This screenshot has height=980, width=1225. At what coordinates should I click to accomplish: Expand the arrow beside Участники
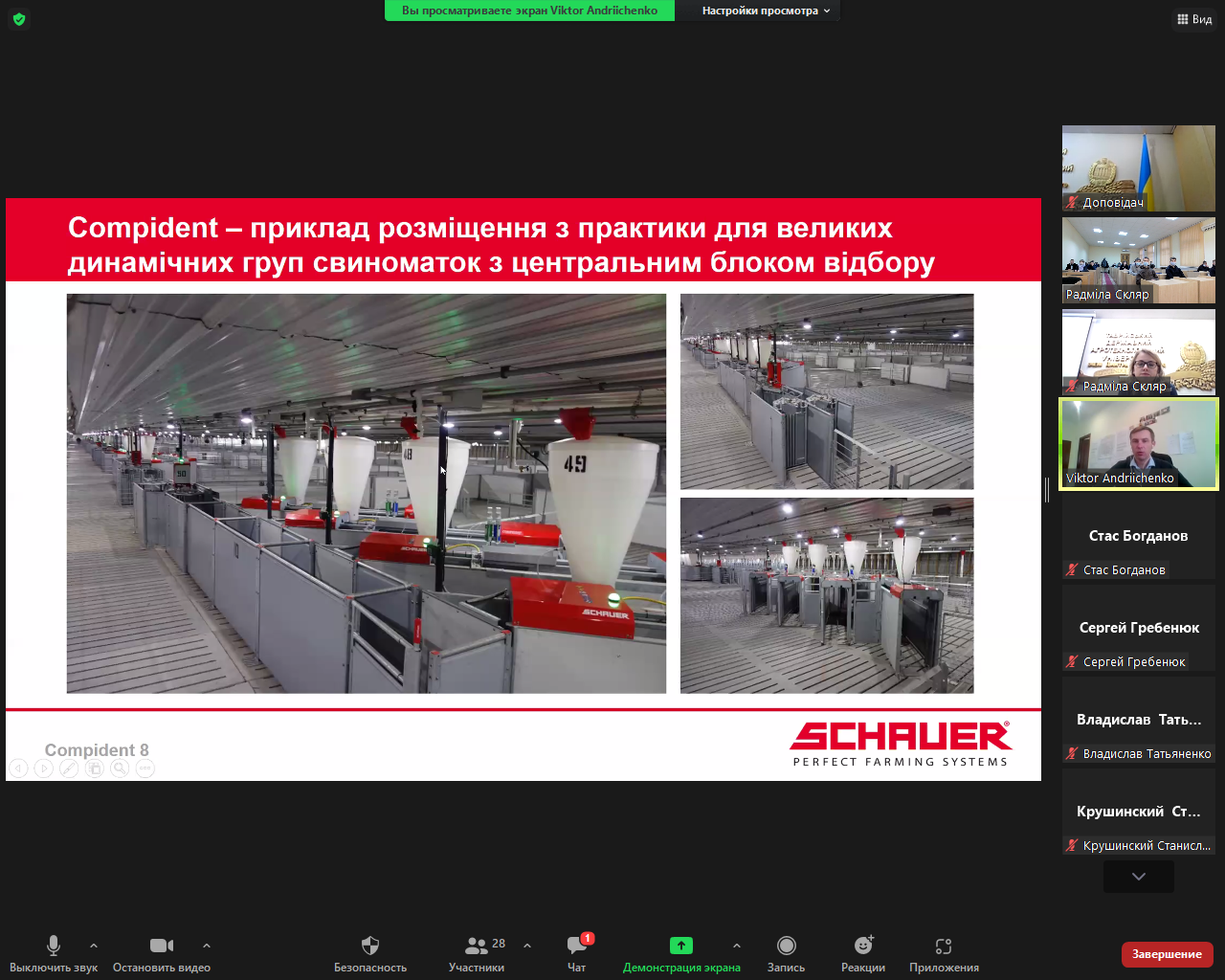click(527, 946)
